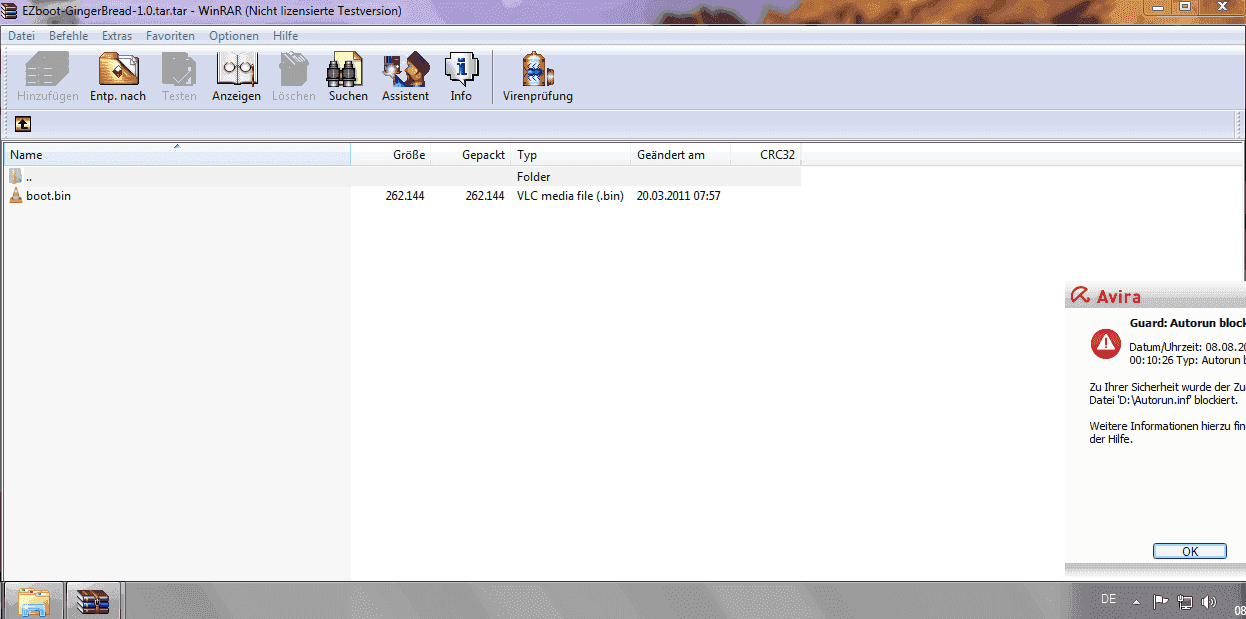Sort by Geändert am column header
Screen dimensions: 1246x619
(681, 155)
